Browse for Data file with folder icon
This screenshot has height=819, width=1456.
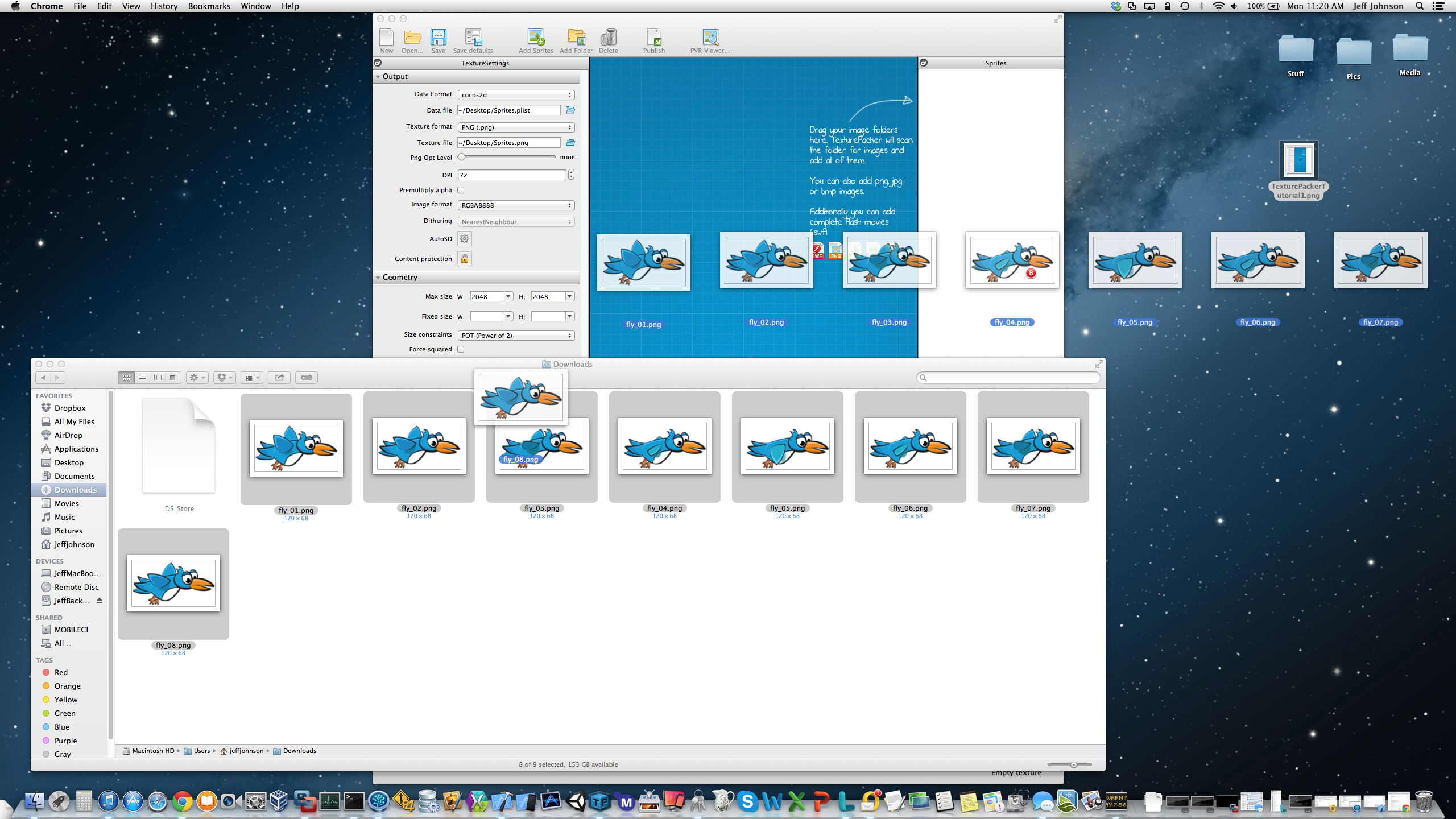[x=570, y=110]
